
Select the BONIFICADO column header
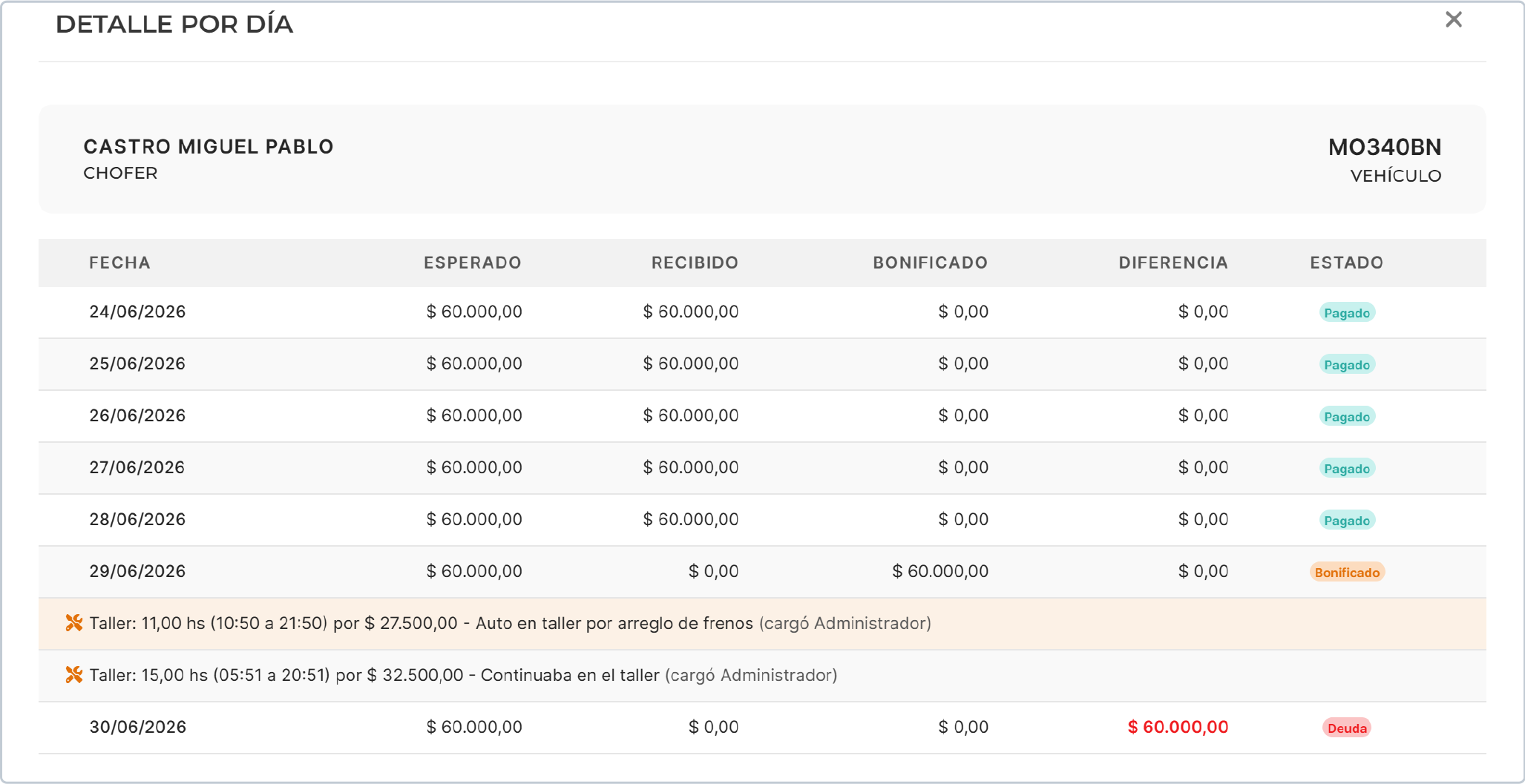point(931,263)
